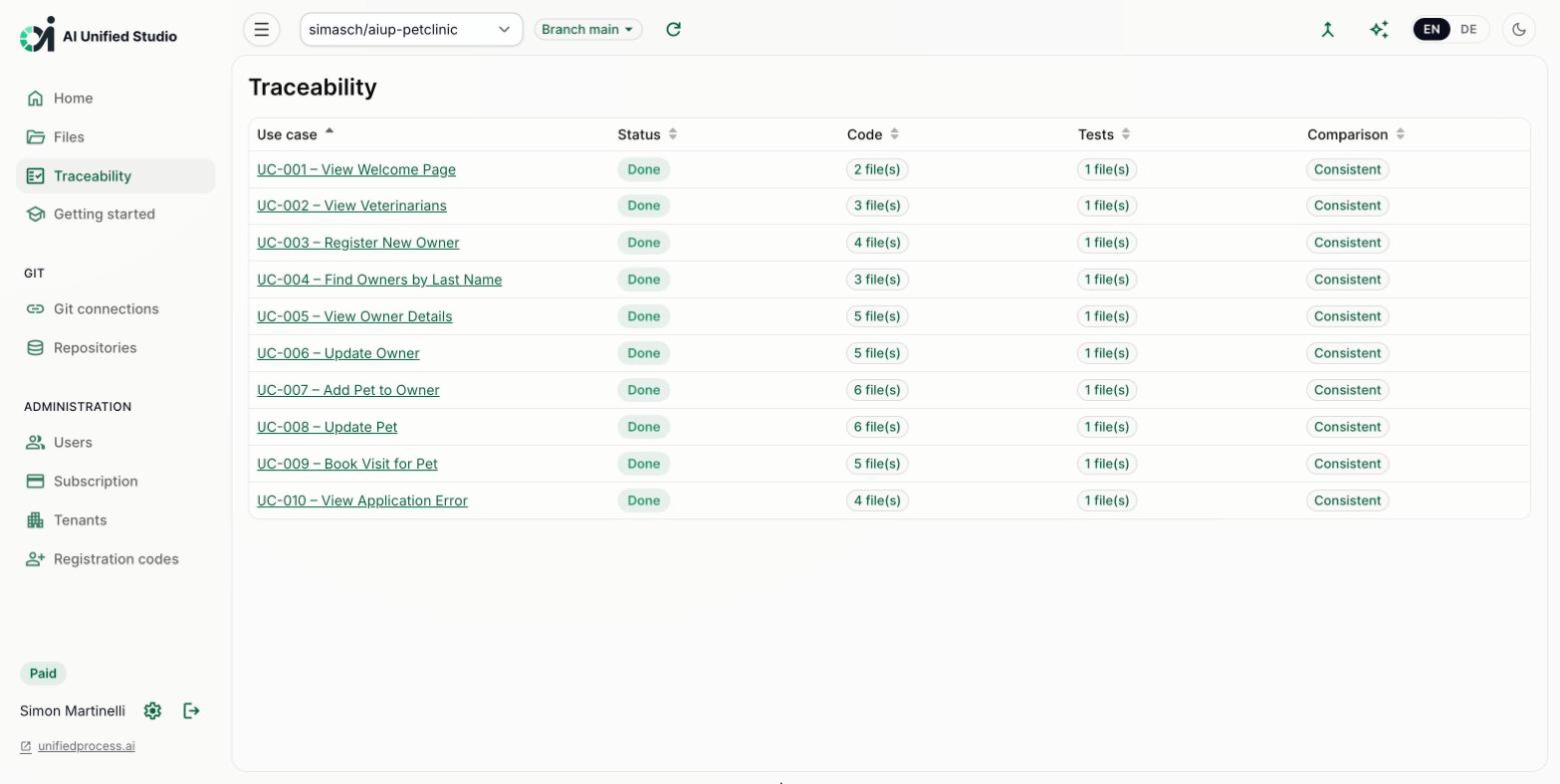
Task: Open UC-010 – View Application Error link
Action: pyautogui.click(x=362, y=501)
